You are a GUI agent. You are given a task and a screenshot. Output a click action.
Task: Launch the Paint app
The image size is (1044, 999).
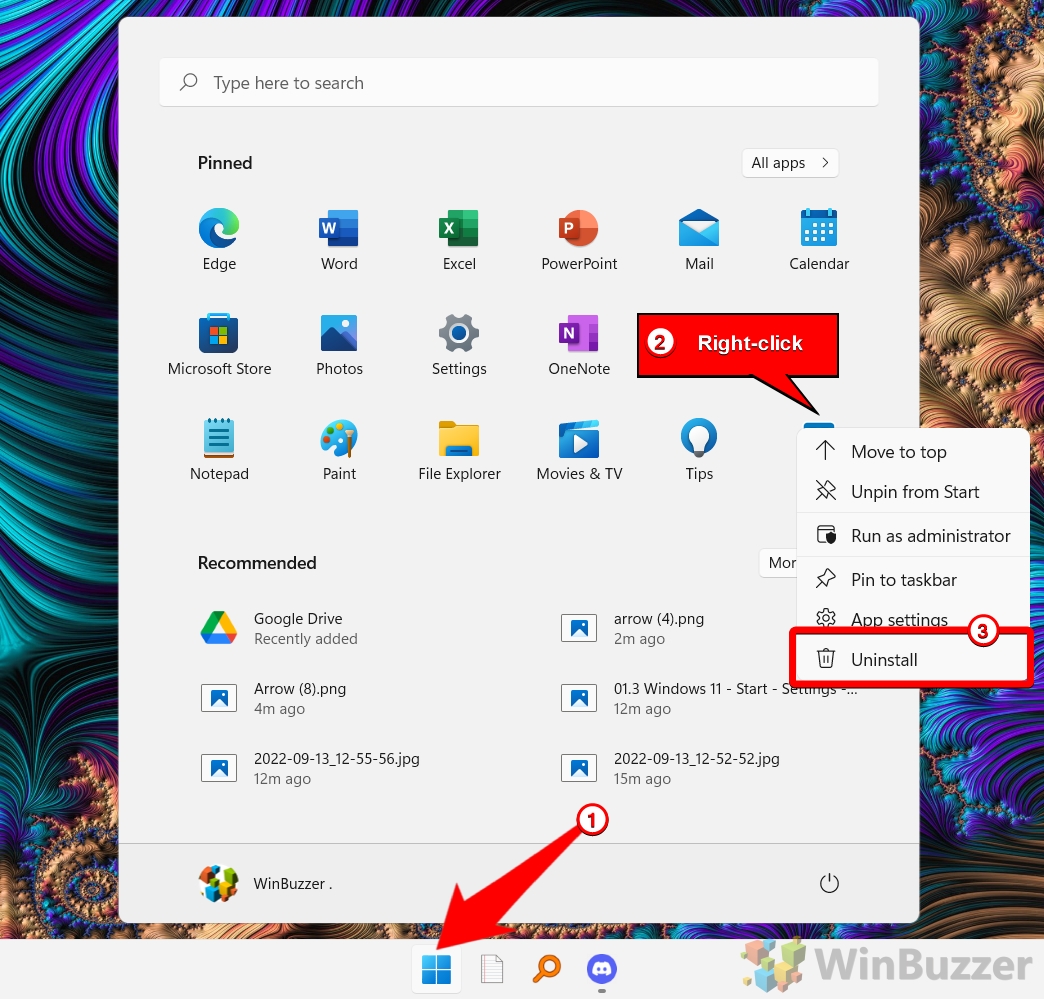click(339, 450)
